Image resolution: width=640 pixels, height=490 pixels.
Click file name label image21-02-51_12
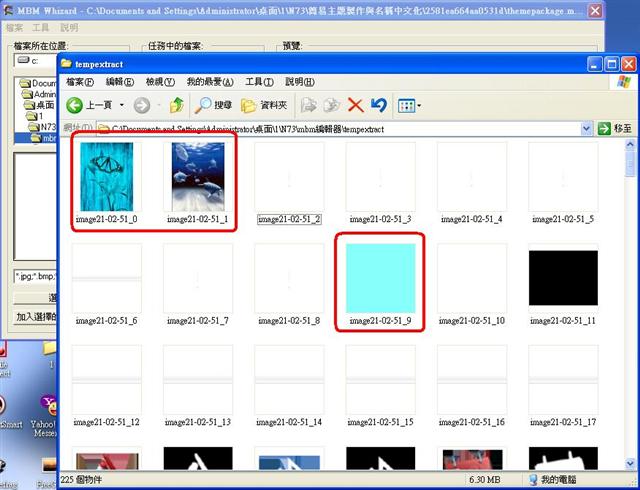coord(107,422)
